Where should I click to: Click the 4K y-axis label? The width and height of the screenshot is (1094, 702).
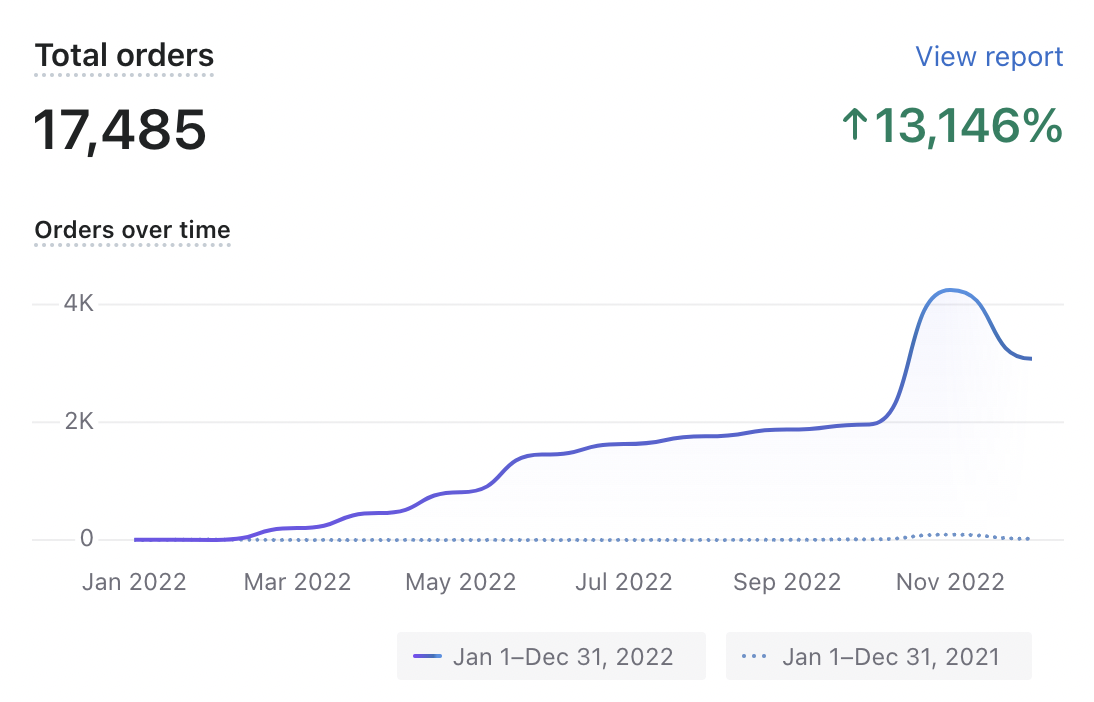[x=77, y=303]
